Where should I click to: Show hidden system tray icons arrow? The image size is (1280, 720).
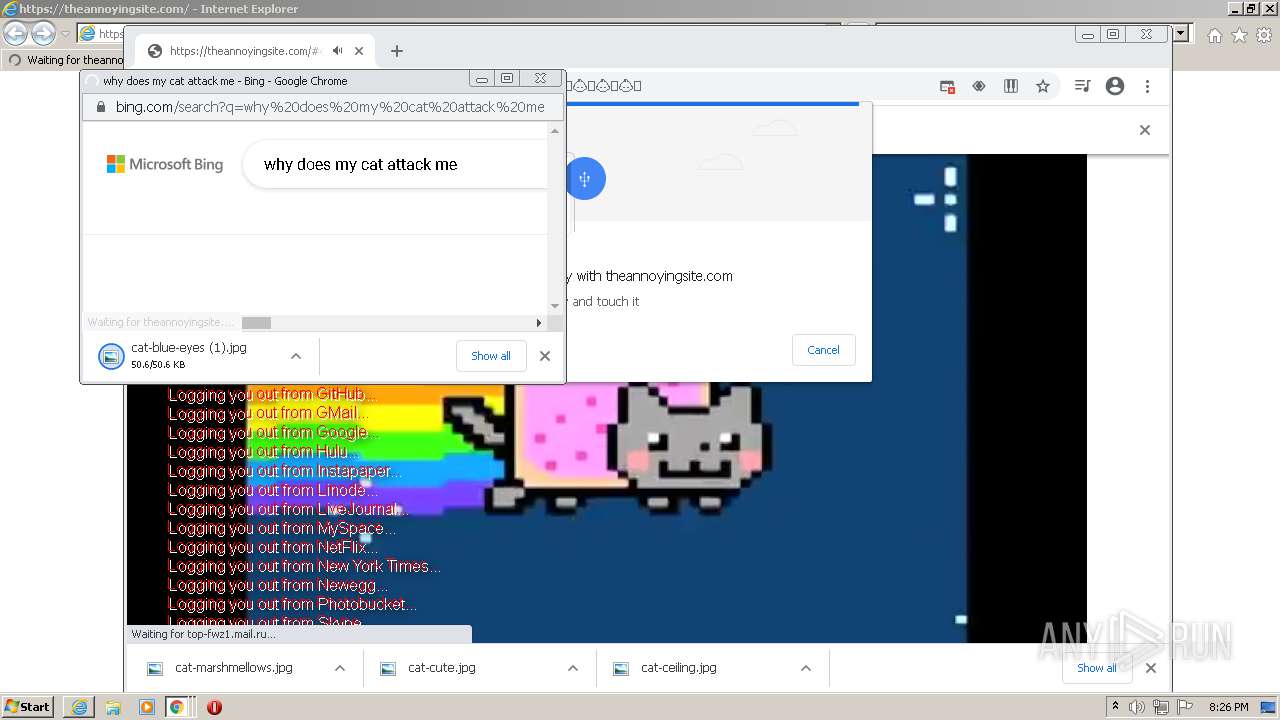click(1115, 707)
